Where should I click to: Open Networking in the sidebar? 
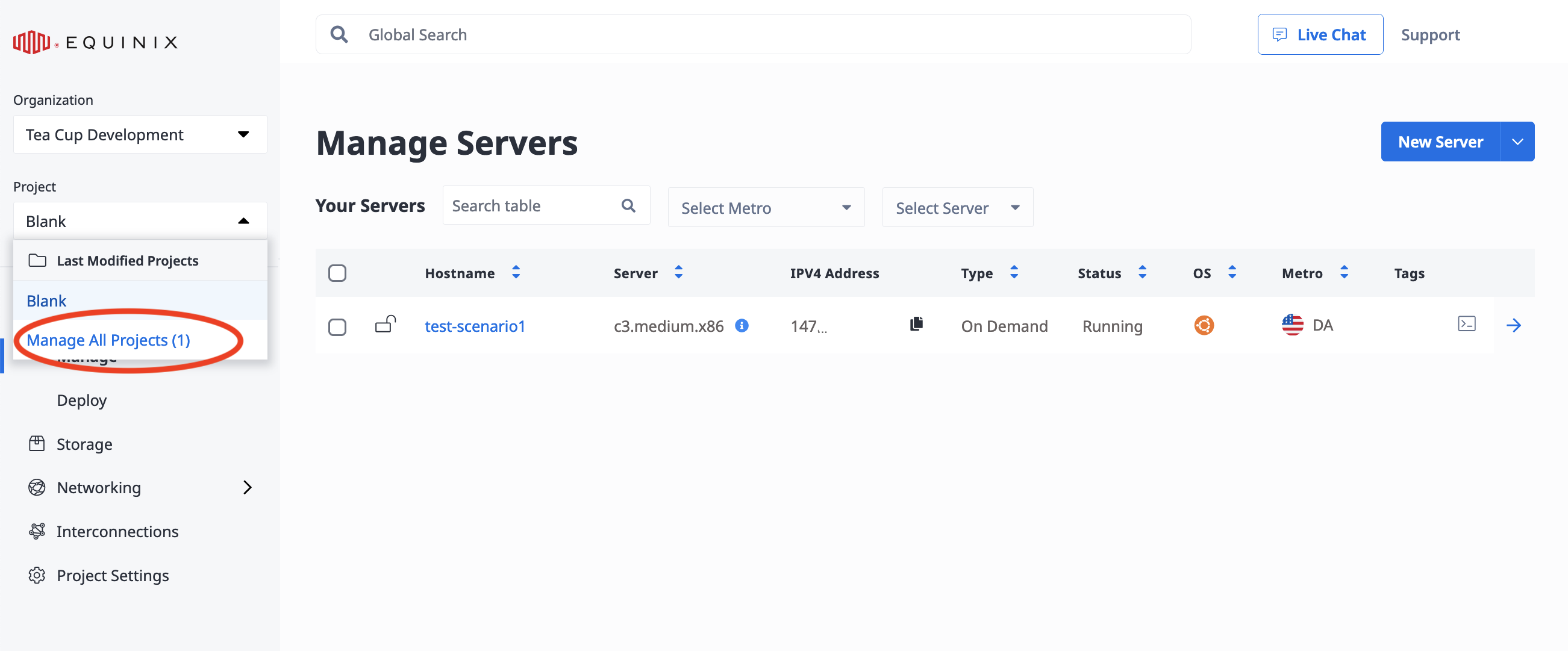tap(99, 487)
